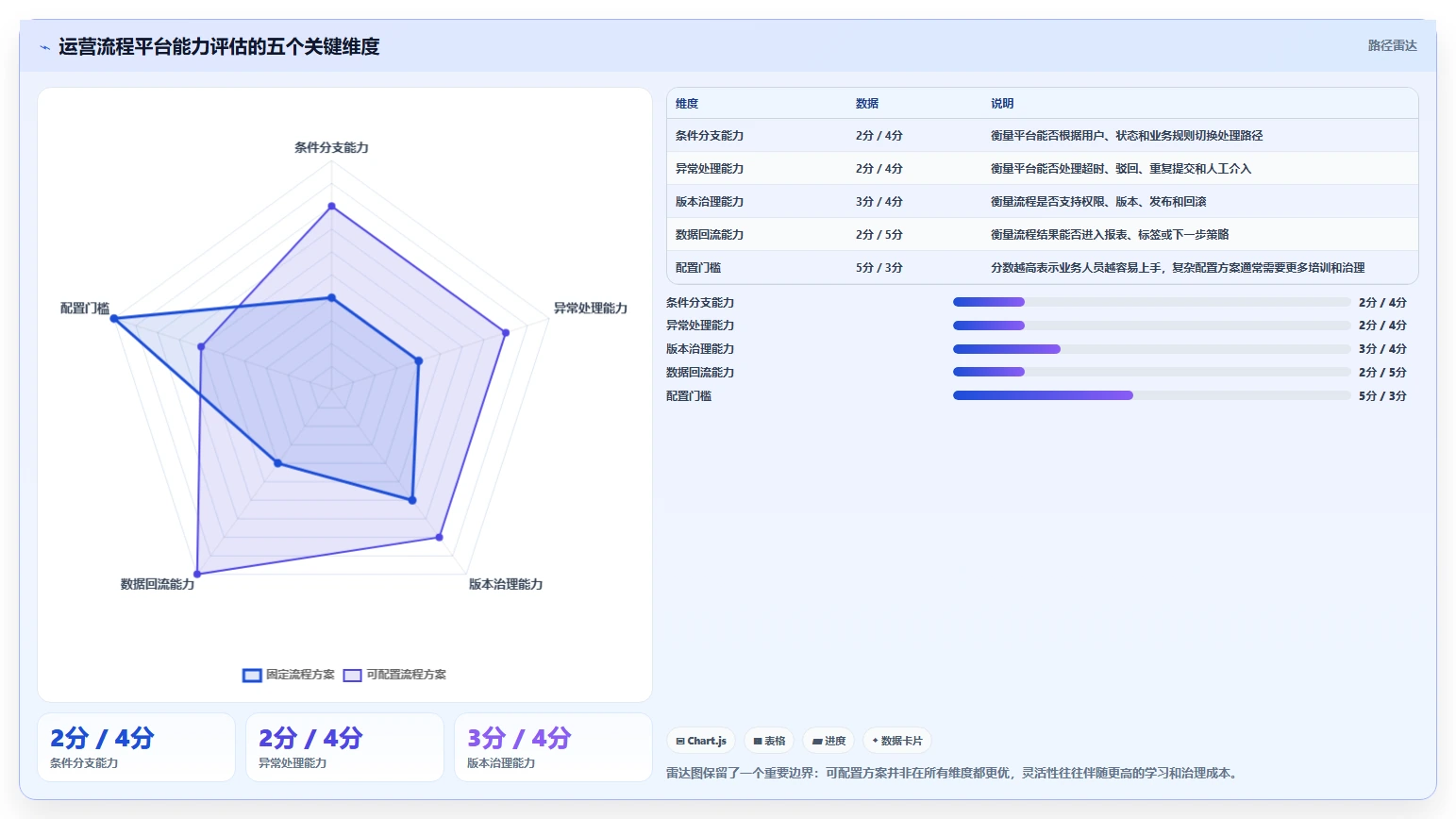Click the 数据卡片 tag chip
Screen dimensions: 1456x819
(897, 741)
